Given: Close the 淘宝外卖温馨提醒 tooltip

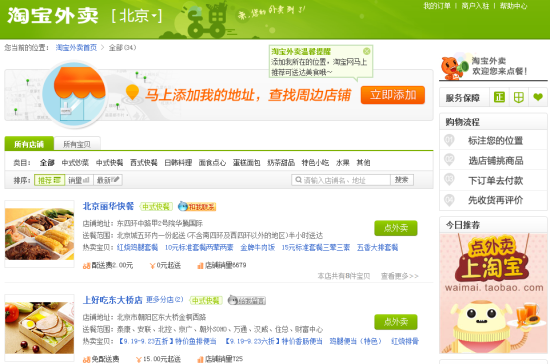Looking at the screenshot, I should (x=367, y=52).
